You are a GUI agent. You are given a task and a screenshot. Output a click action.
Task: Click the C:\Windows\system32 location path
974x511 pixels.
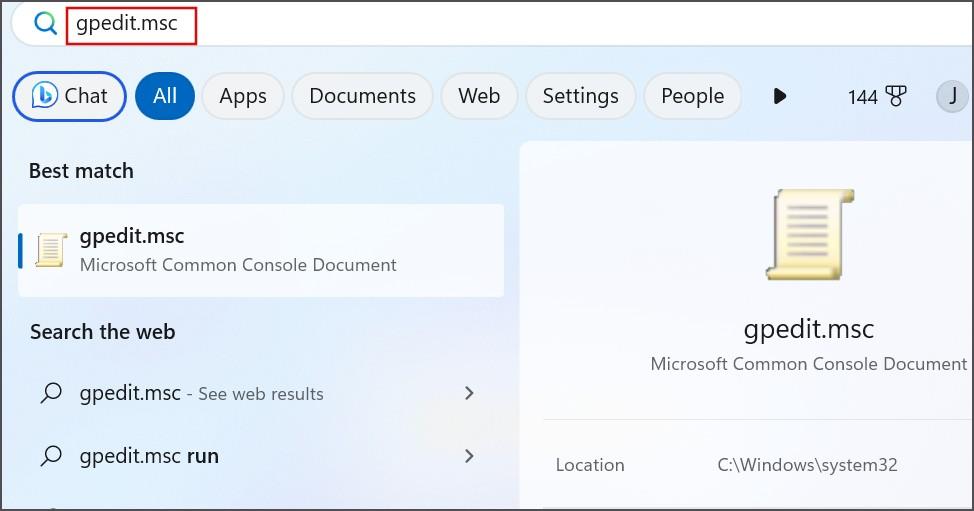click(x=808, y=464)
